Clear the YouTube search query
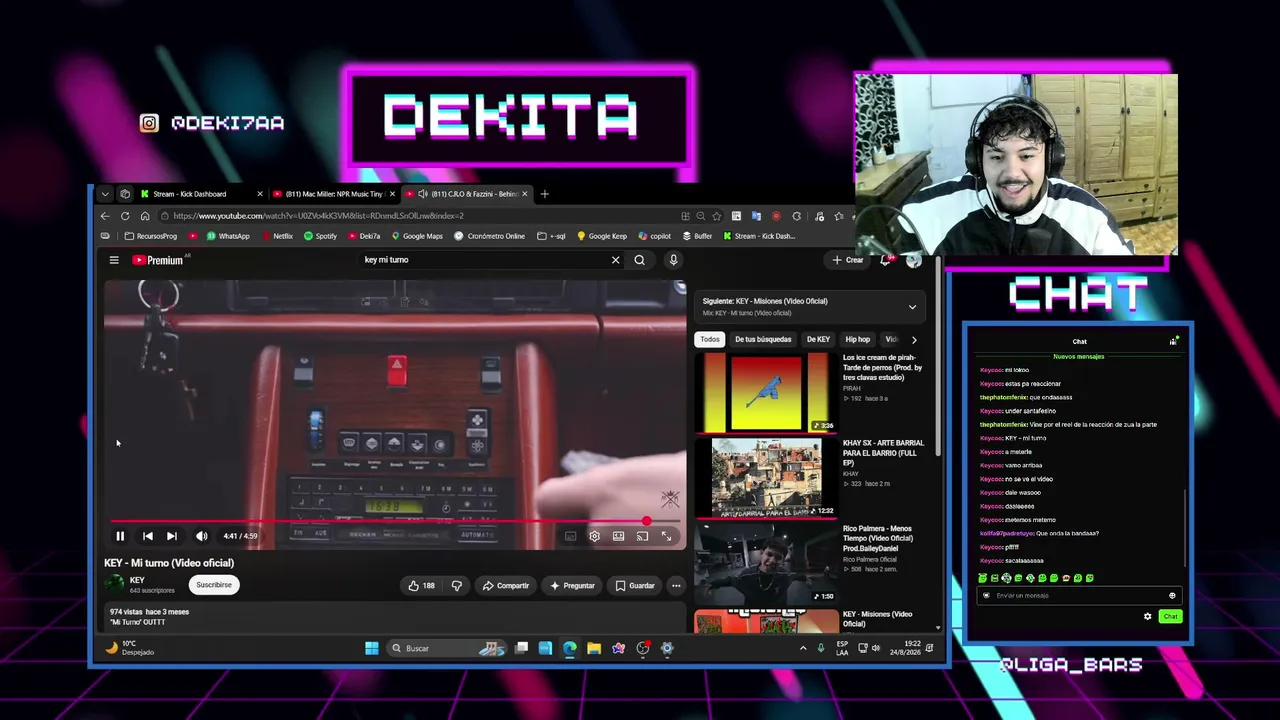1280x720 pixels. [x=615, y=260]
